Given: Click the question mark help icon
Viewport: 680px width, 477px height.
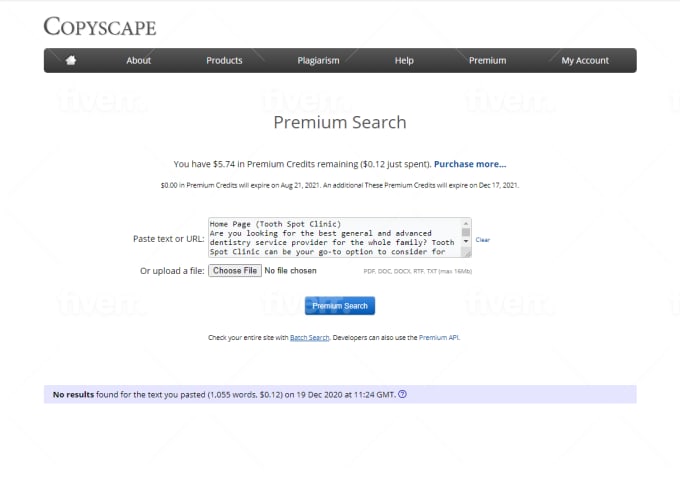Looking at the screenshot, I should pos(402,394).
